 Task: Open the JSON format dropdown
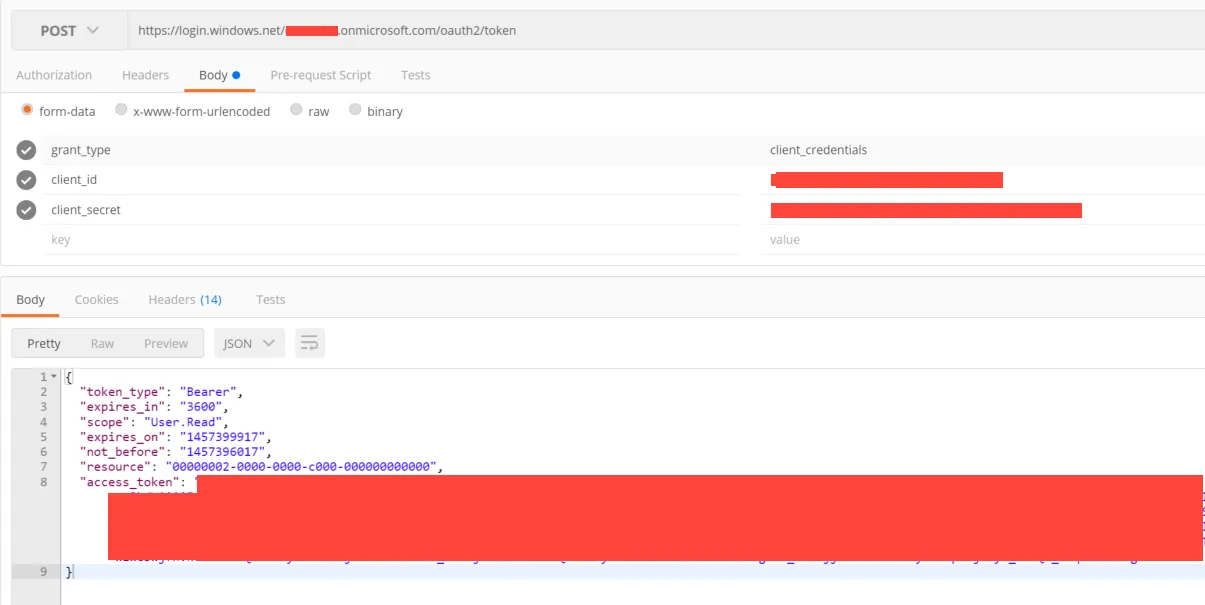coord(249,343)
